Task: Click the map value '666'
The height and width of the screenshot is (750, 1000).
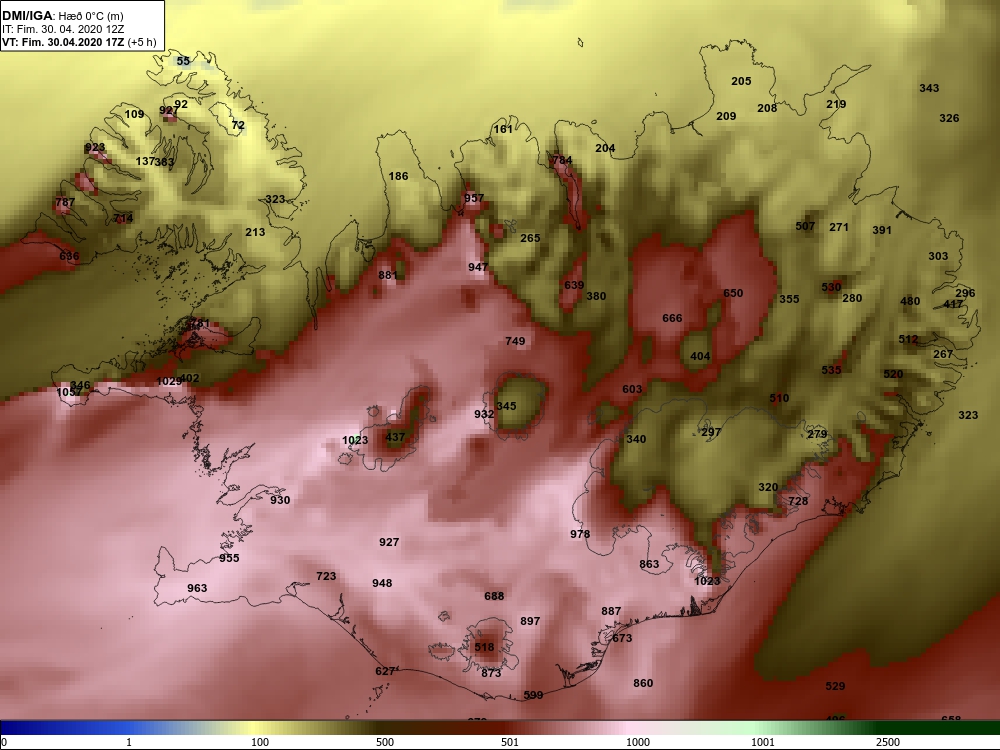Action: click(x=672, y=318)
